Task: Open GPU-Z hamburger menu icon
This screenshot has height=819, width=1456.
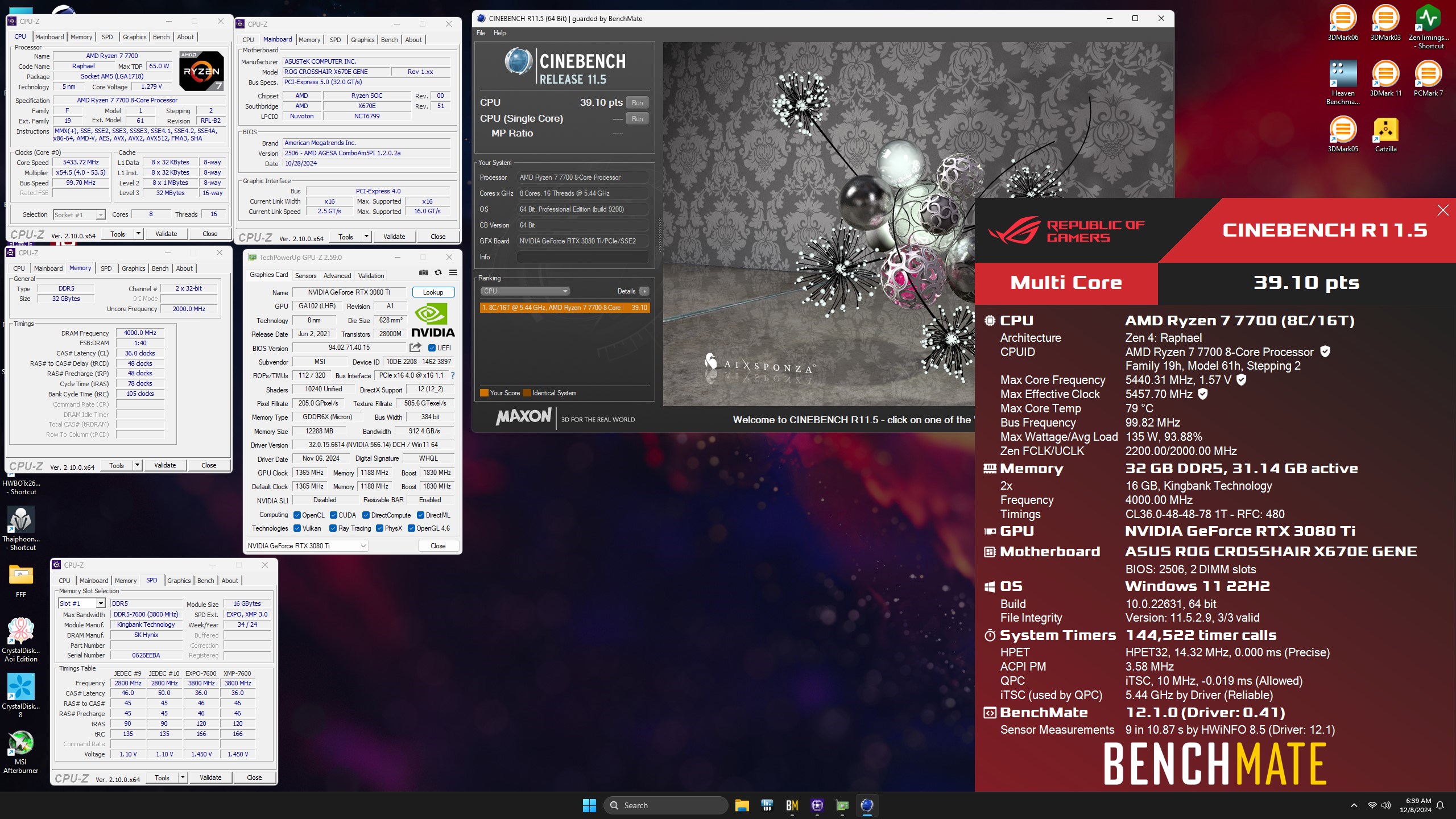Action: [453, 273]
